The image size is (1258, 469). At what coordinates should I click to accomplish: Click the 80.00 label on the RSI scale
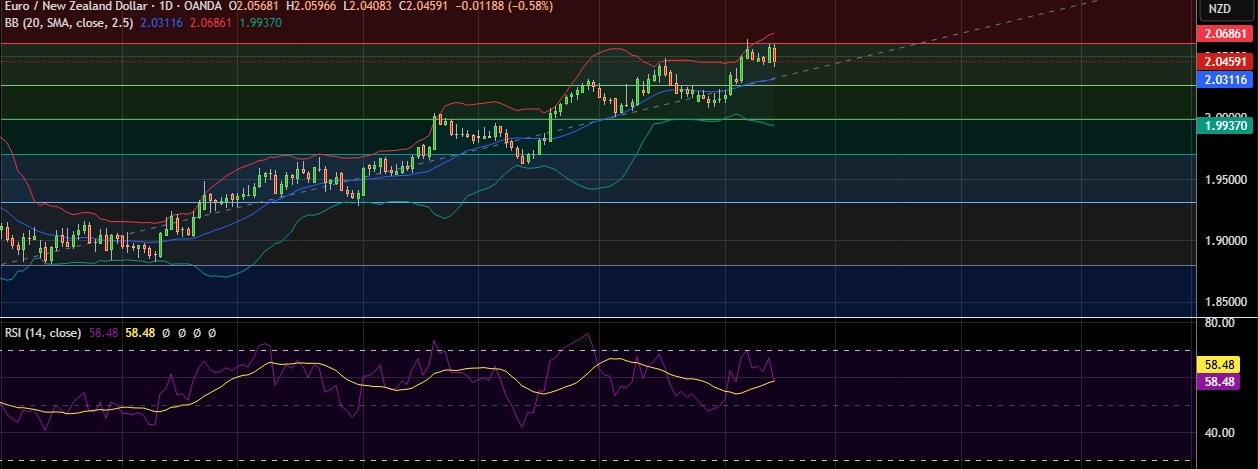(x=1220, y=324)
